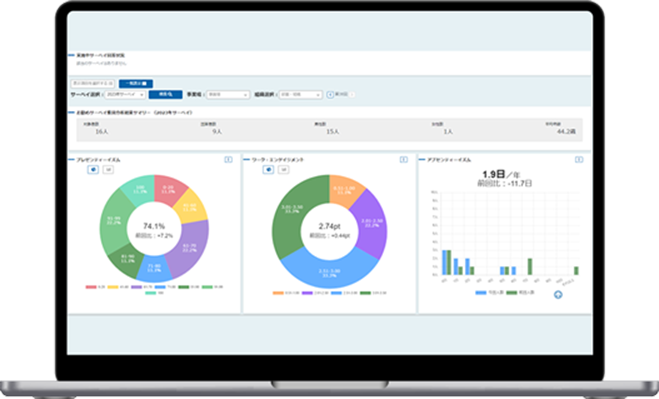Image resolution: width=659 pixels, height=399 pixels.
Task: Toggle the green legend entry under Work Engagement chart
Action: pyautogui.click(x=373, y=293)
